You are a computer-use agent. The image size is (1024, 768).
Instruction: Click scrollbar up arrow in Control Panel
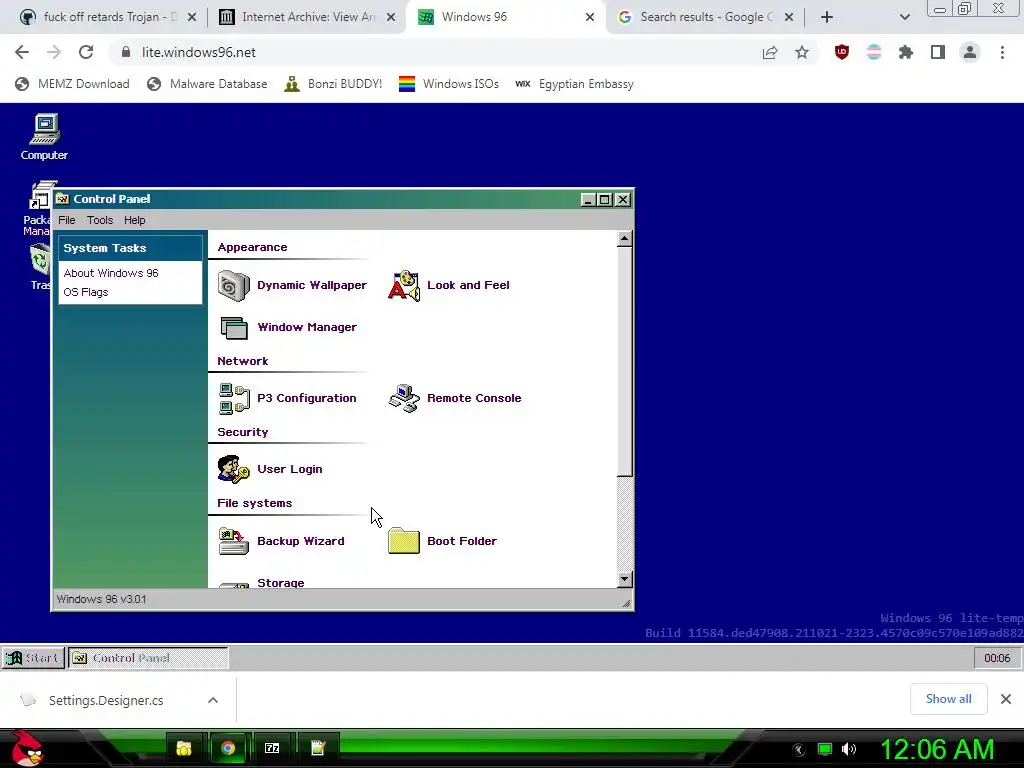624,238
